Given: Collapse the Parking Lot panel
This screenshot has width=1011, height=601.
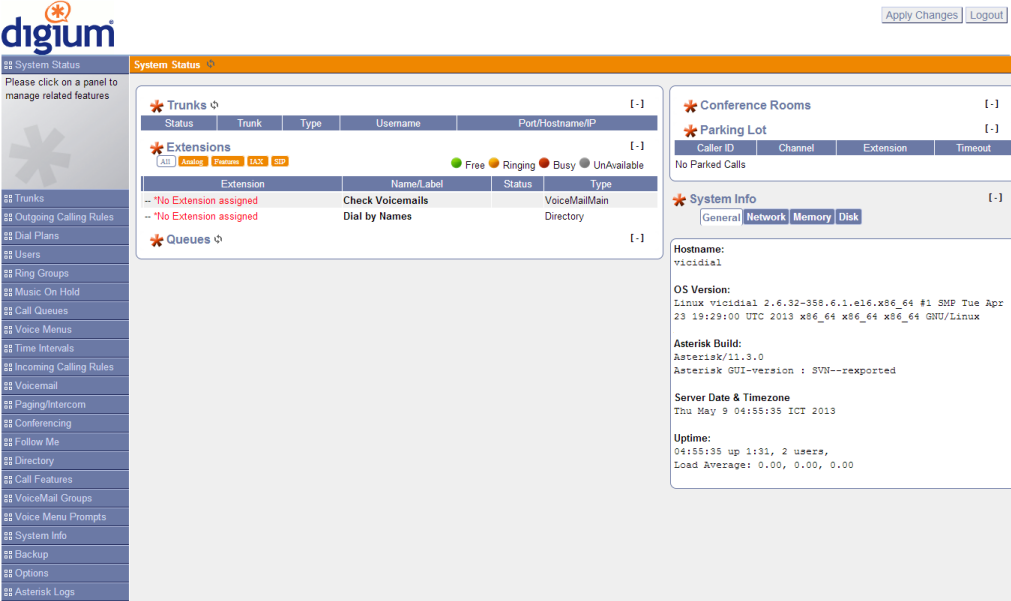Looking at the screenshot, I should (992, 129).
